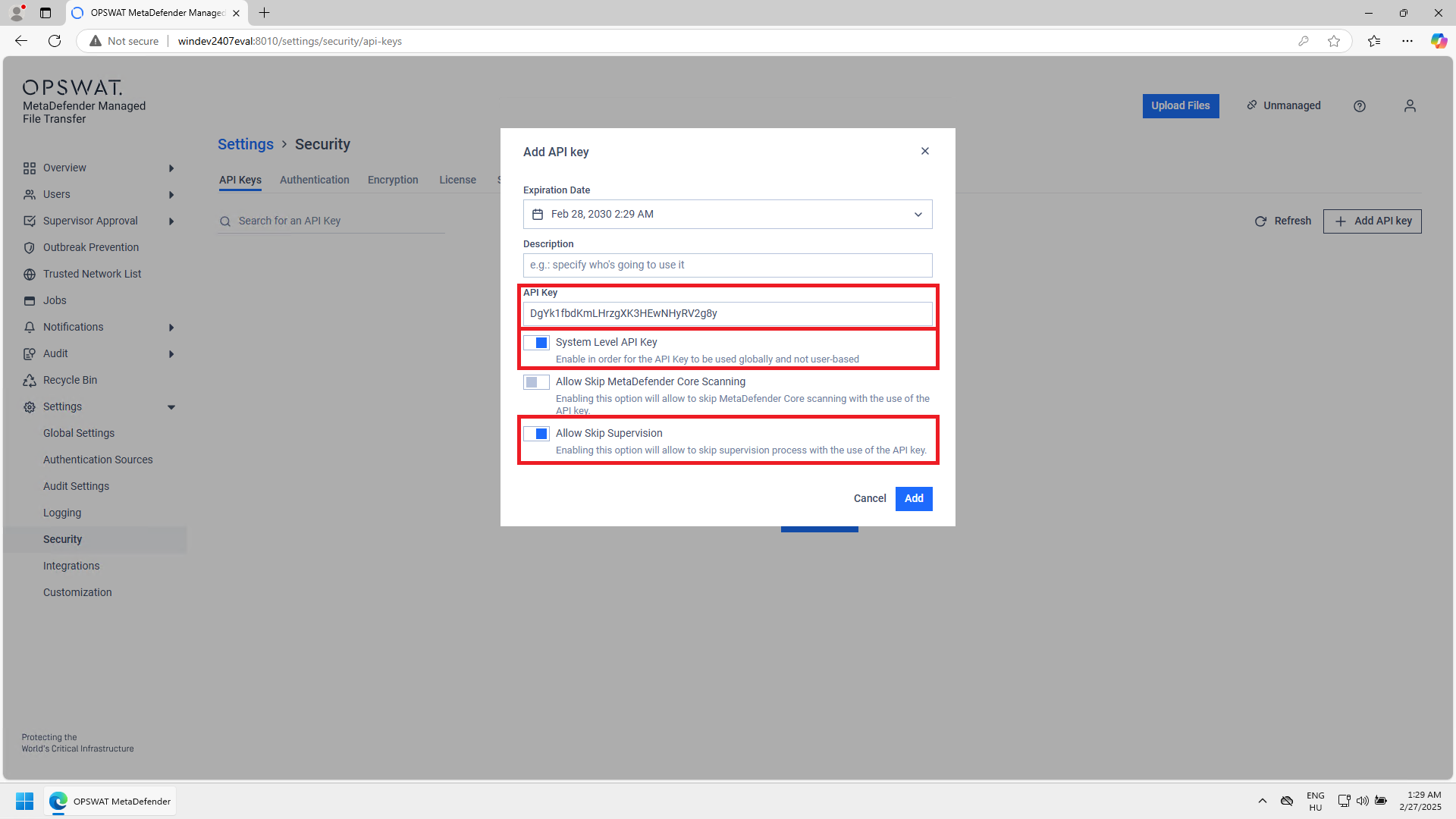1456x819 pixels.
Task: Click the Users sidebar icon
Action: coord(30,195)
